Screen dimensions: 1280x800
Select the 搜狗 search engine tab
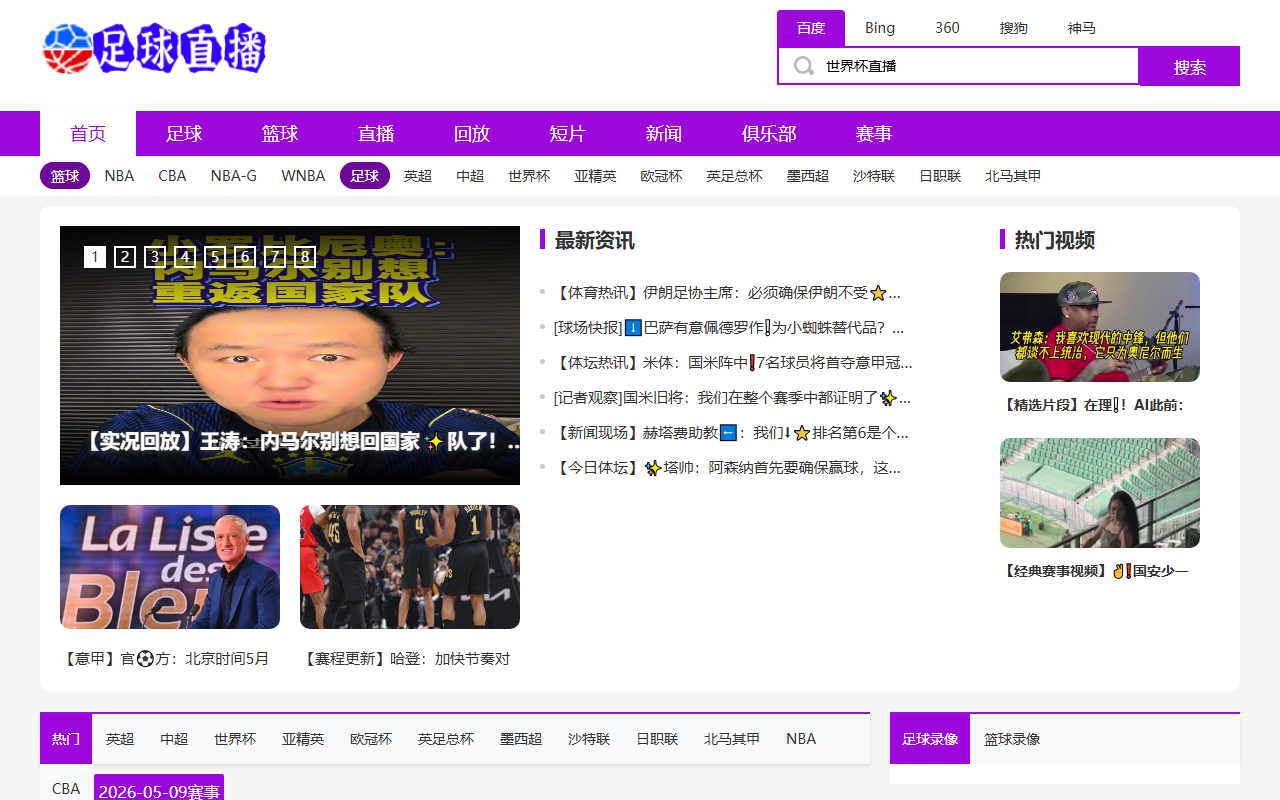click(1014, 28)
